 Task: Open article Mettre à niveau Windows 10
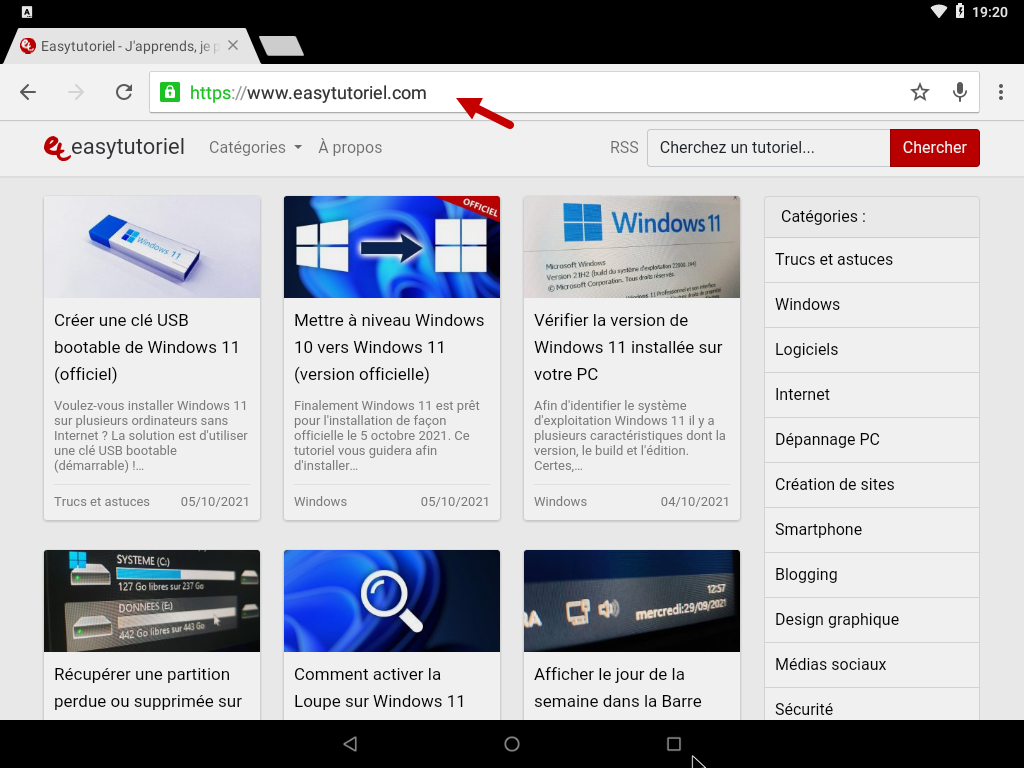point(389,347)
